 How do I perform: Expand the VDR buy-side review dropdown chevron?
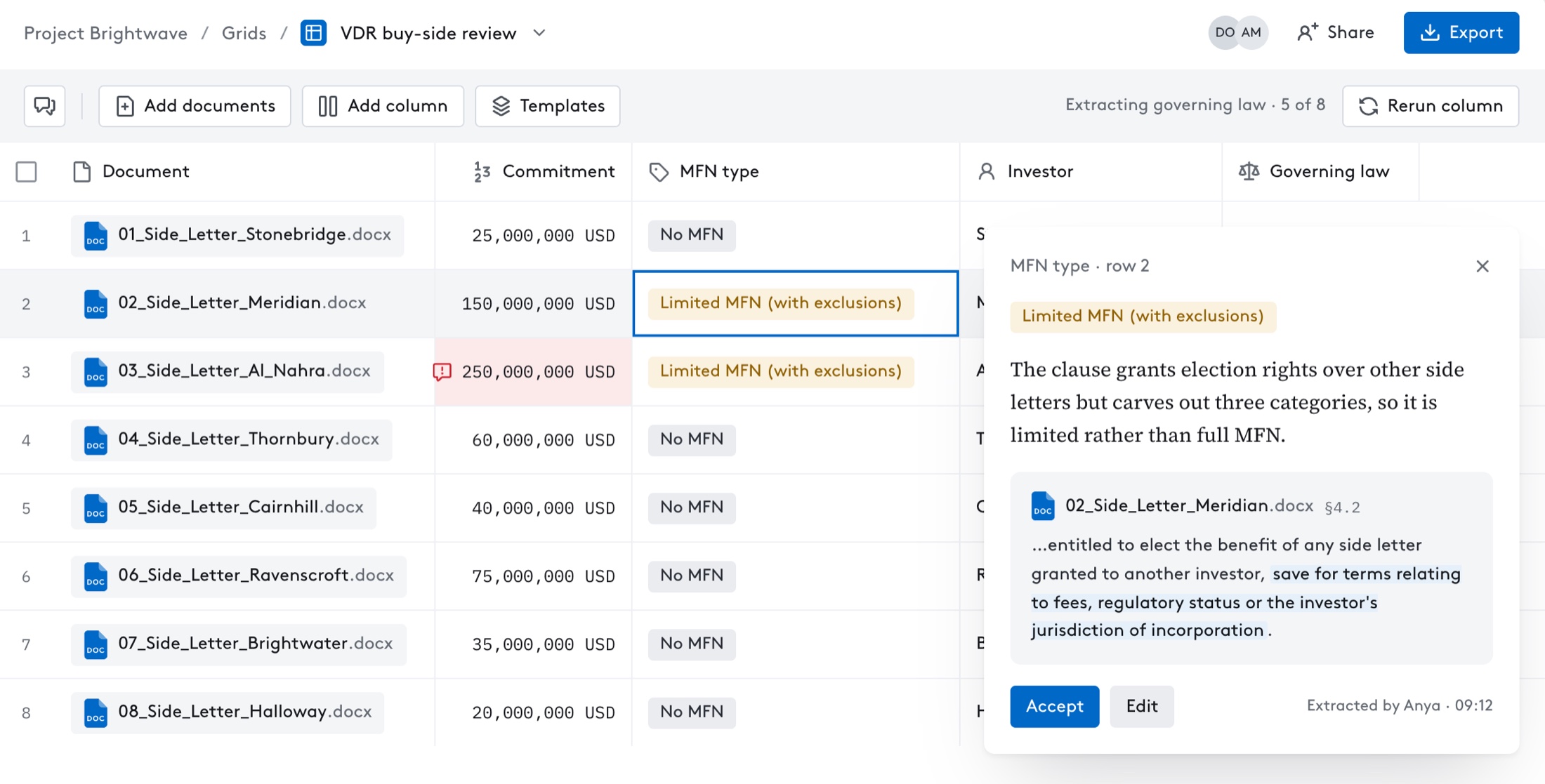(x=539, y=33)
